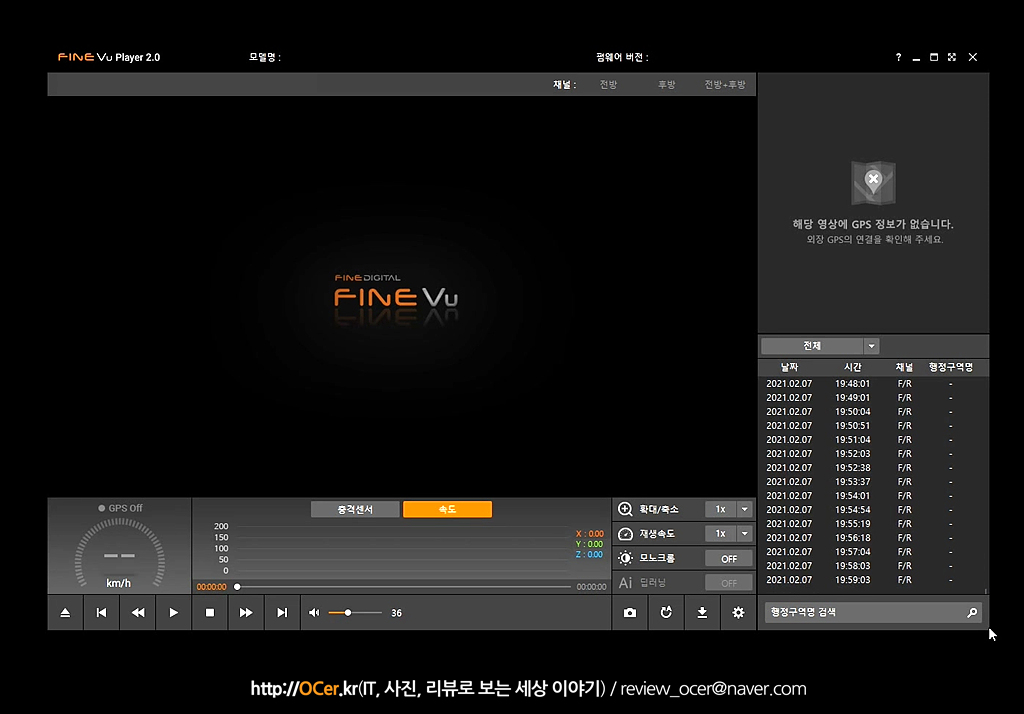Screen dimensions: 1024x714
Task: Select recording at 19:52:38
Action: tap(872, 468)
